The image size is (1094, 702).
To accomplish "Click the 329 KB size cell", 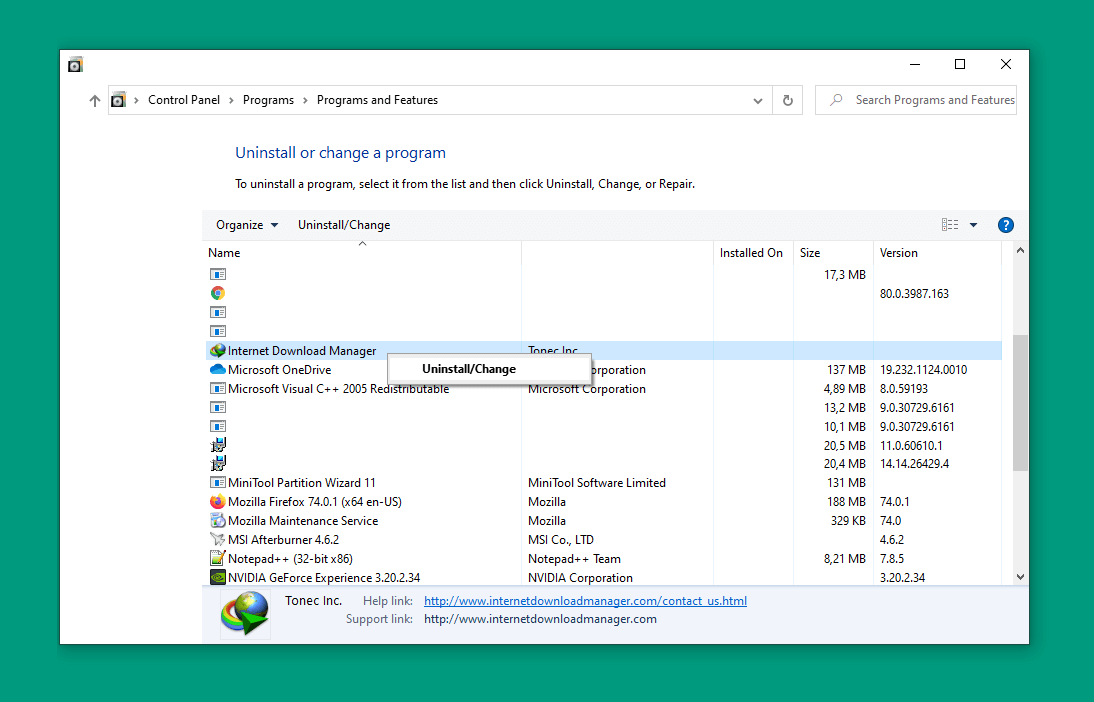I will coord(848,521).
